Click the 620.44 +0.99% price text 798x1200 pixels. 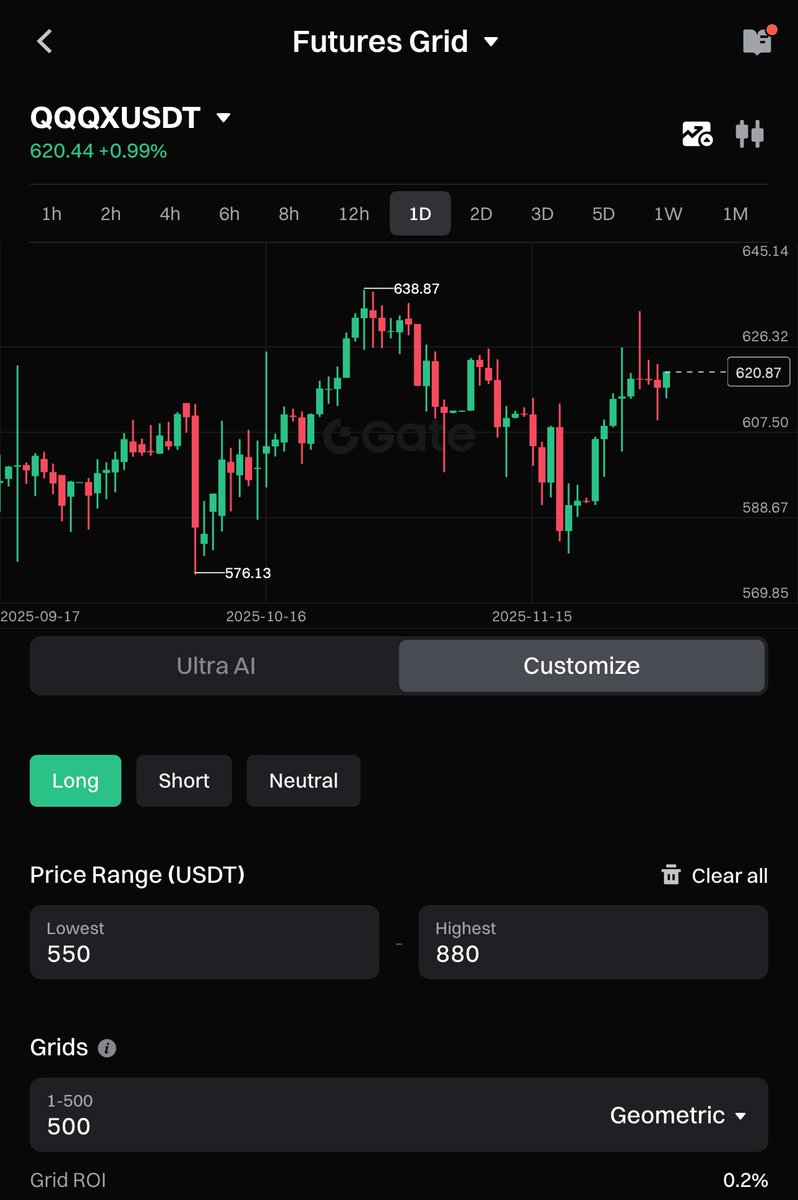coord(99,151)
